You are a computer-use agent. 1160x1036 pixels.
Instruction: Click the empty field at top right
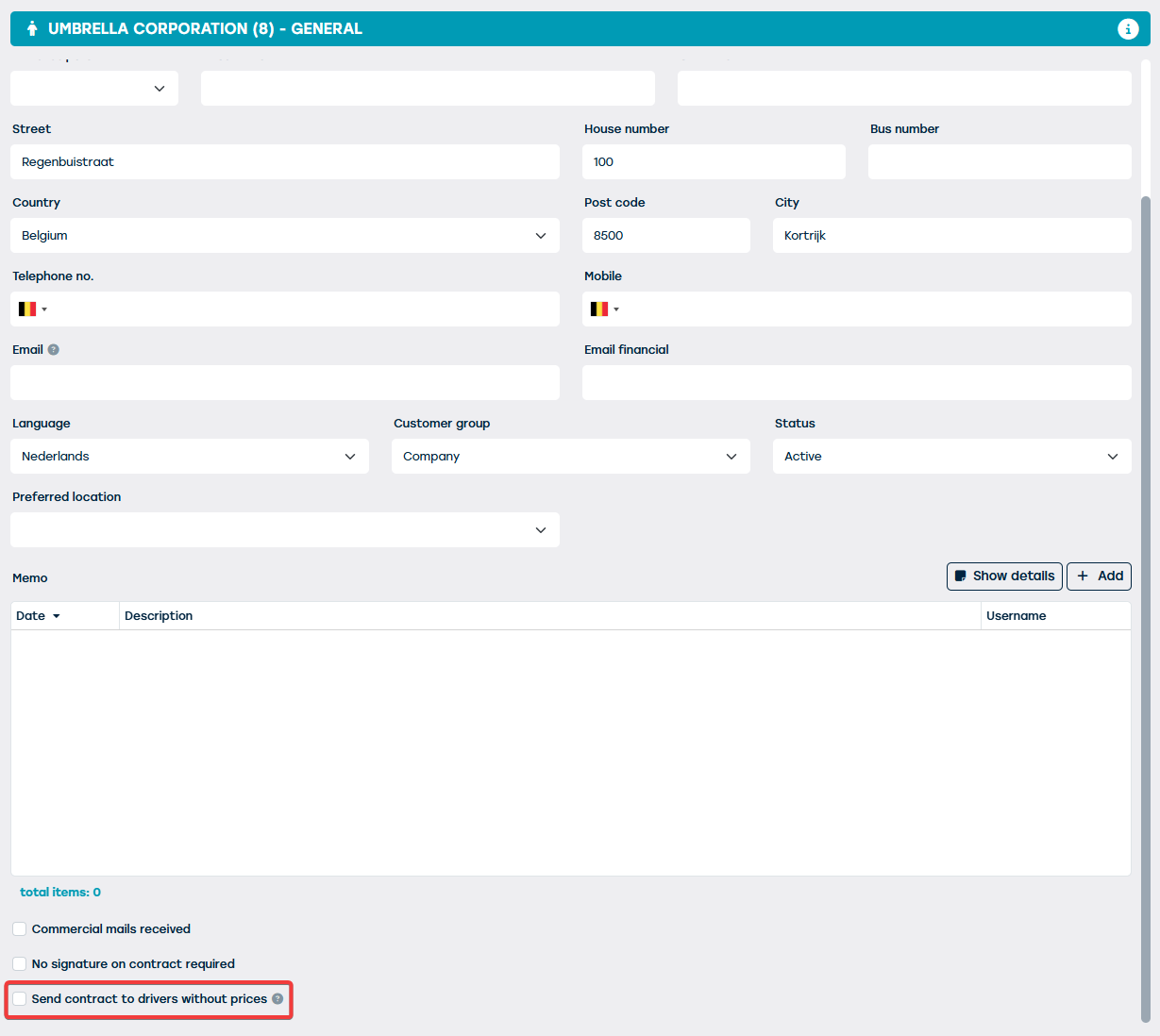point(904,89)
